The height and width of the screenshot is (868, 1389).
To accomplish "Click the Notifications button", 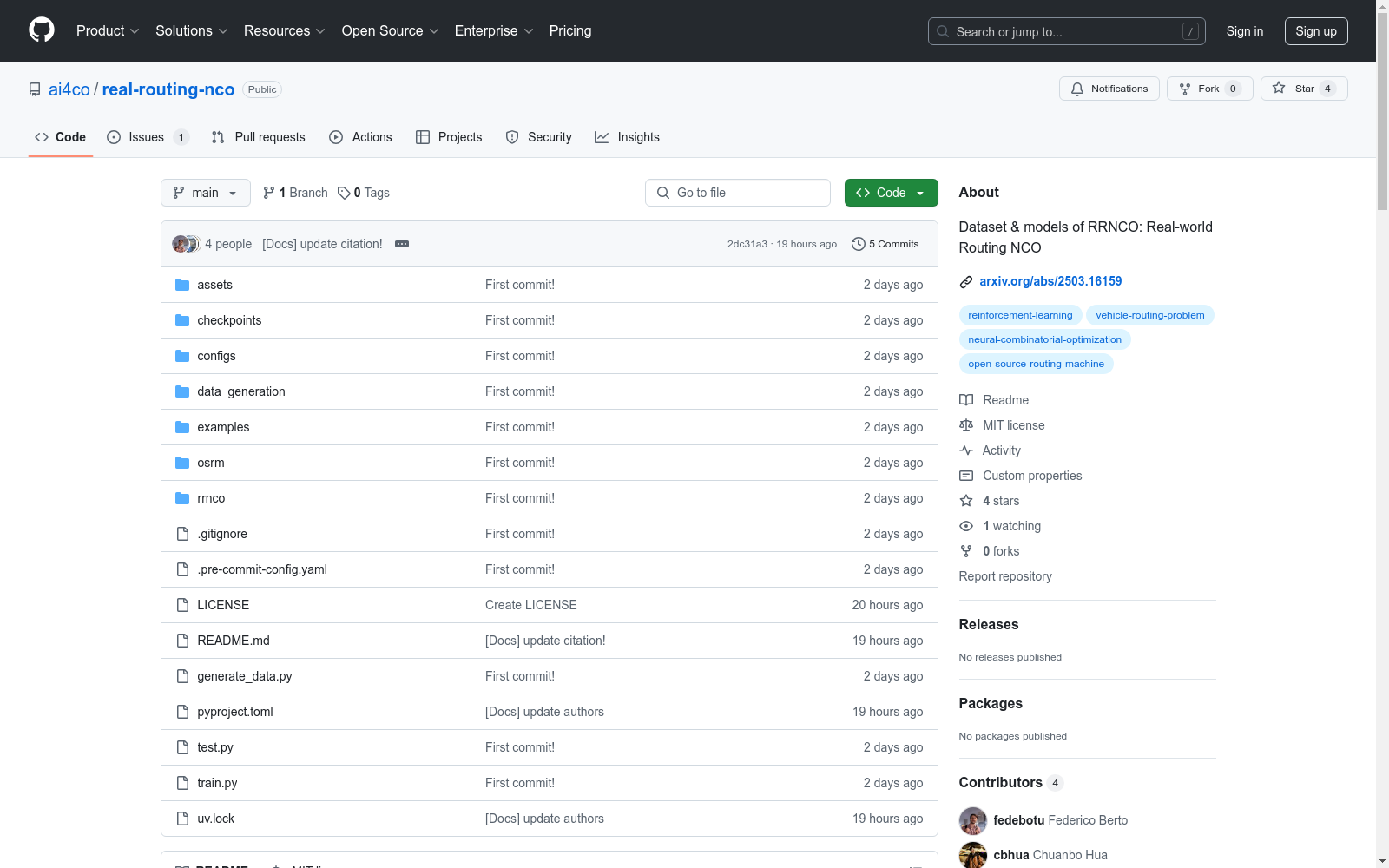I will tap(1109, 89).
